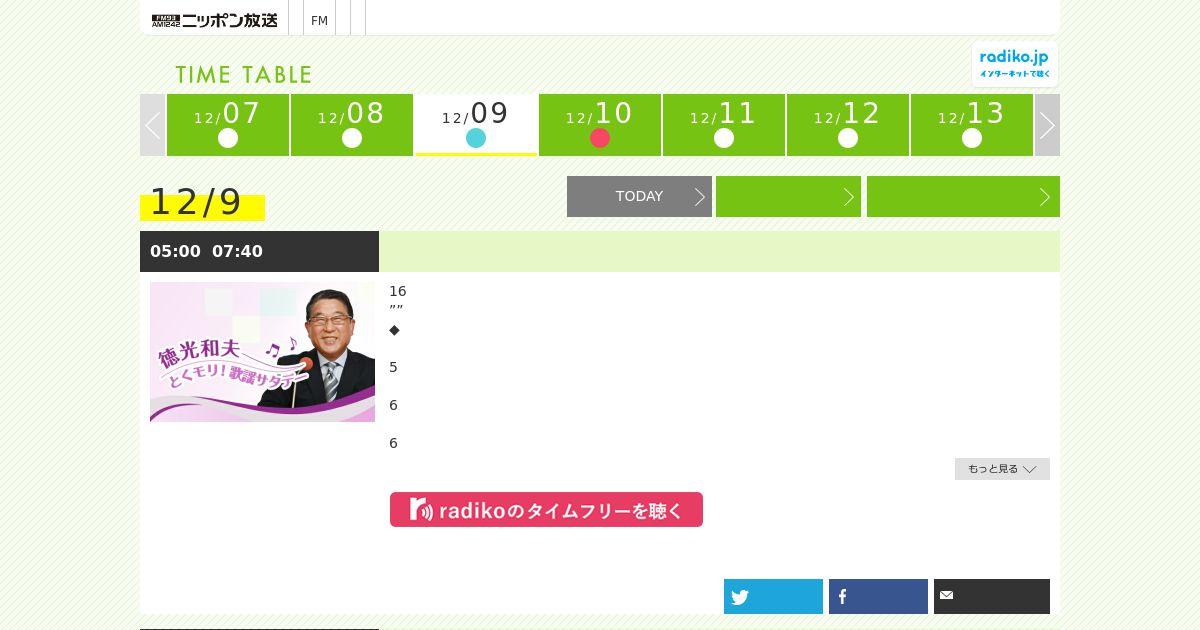Select the 12/12 date tab
This screenshot has height=630, width=1200.
[x=848, y=125]
